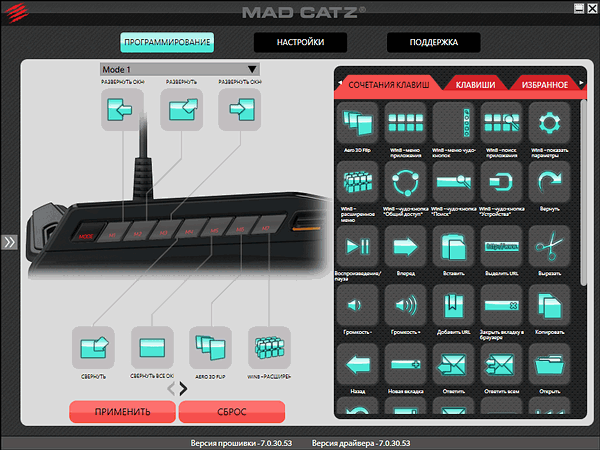Pick the Win8 Search charm icon
The width and height of the screenshot is (600, 450).
453,182
